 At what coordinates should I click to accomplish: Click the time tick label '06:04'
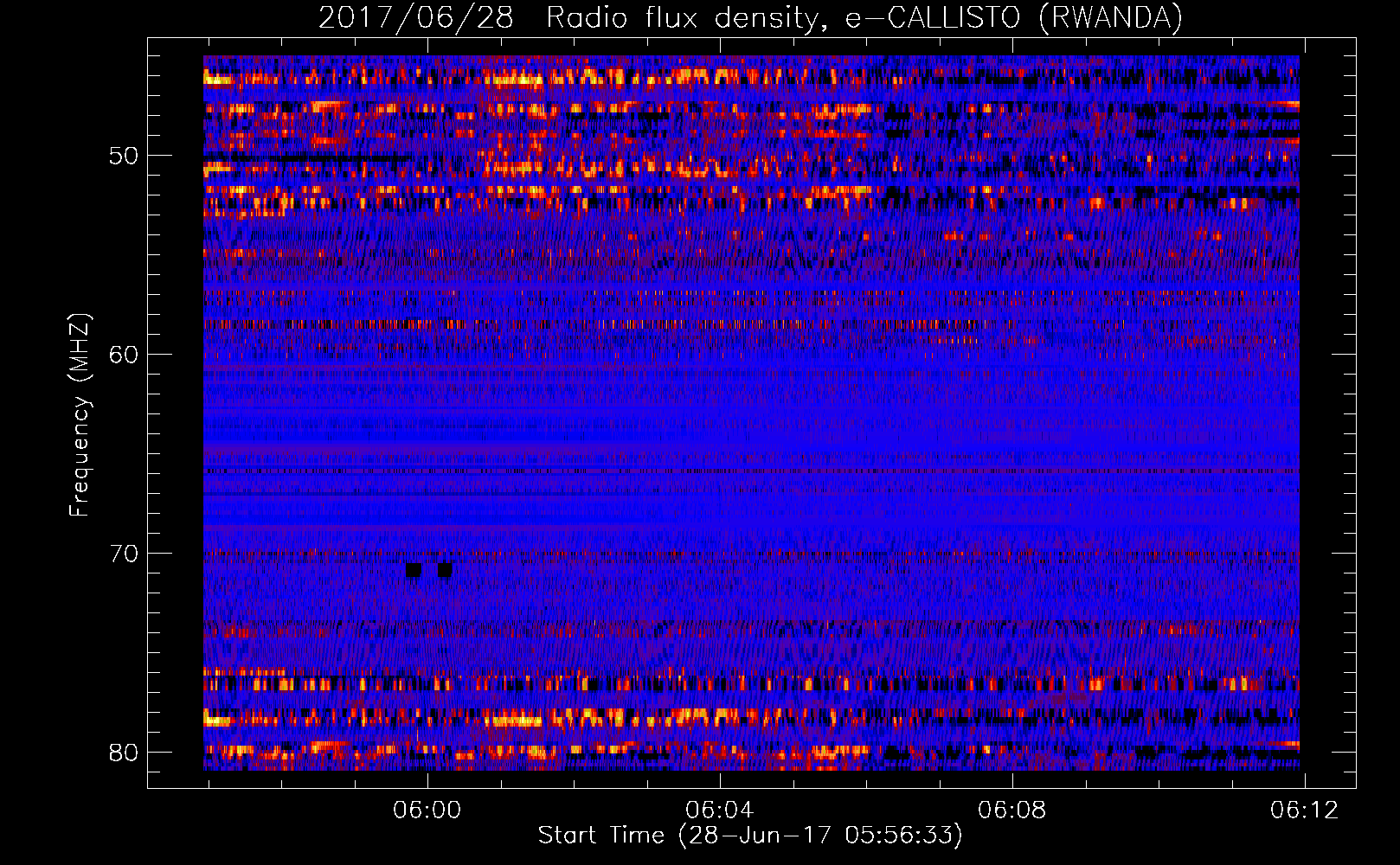[719, 811]
